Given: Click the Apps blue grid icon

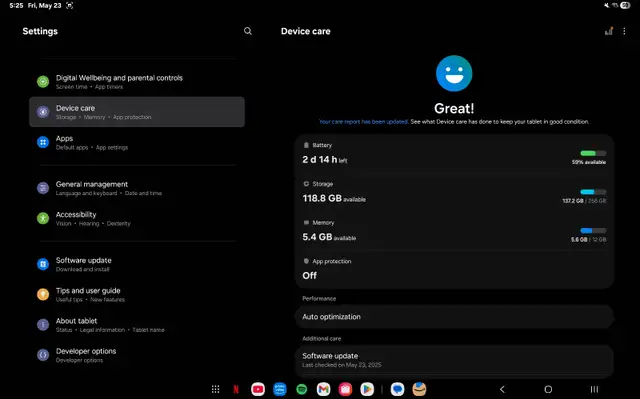Looking at the screenshot, I should (43, 142).
